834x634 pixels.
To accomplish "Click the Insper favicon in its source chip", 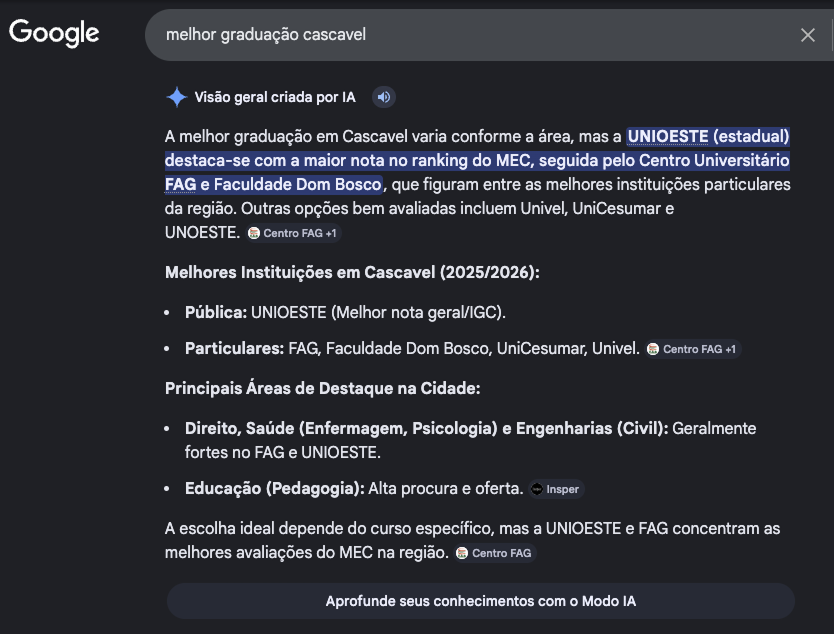I will [538, 489].
